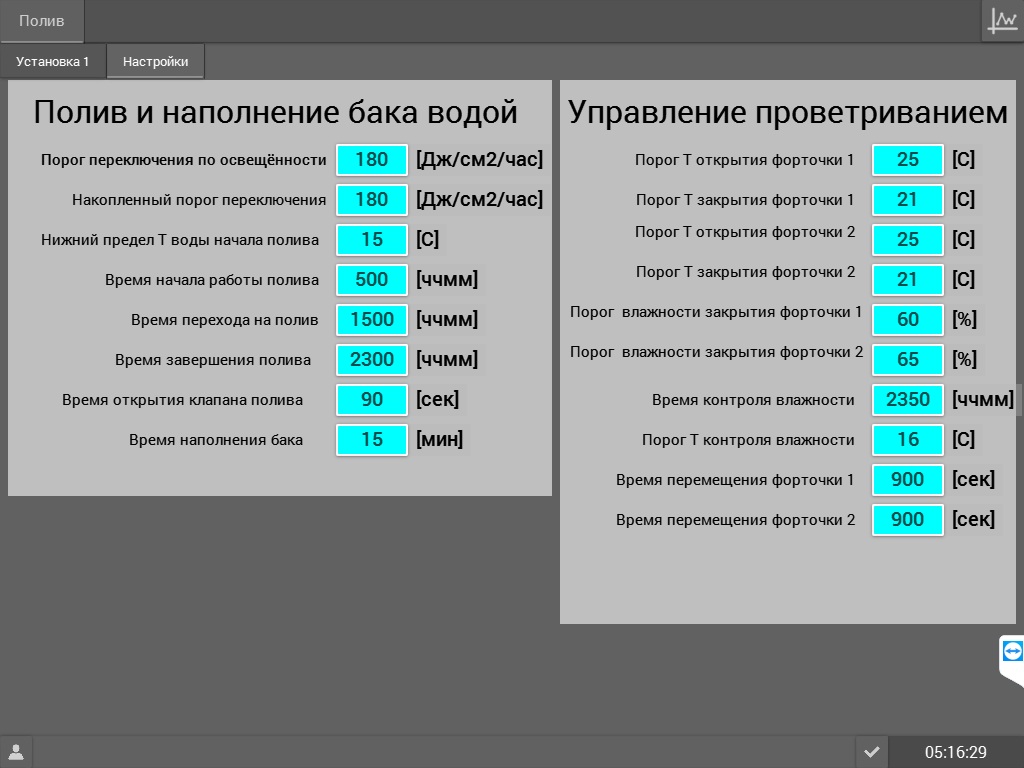Select Время контроля влажности field
1024x768 pixels.
pyautogui.click(x=907, y=400)
